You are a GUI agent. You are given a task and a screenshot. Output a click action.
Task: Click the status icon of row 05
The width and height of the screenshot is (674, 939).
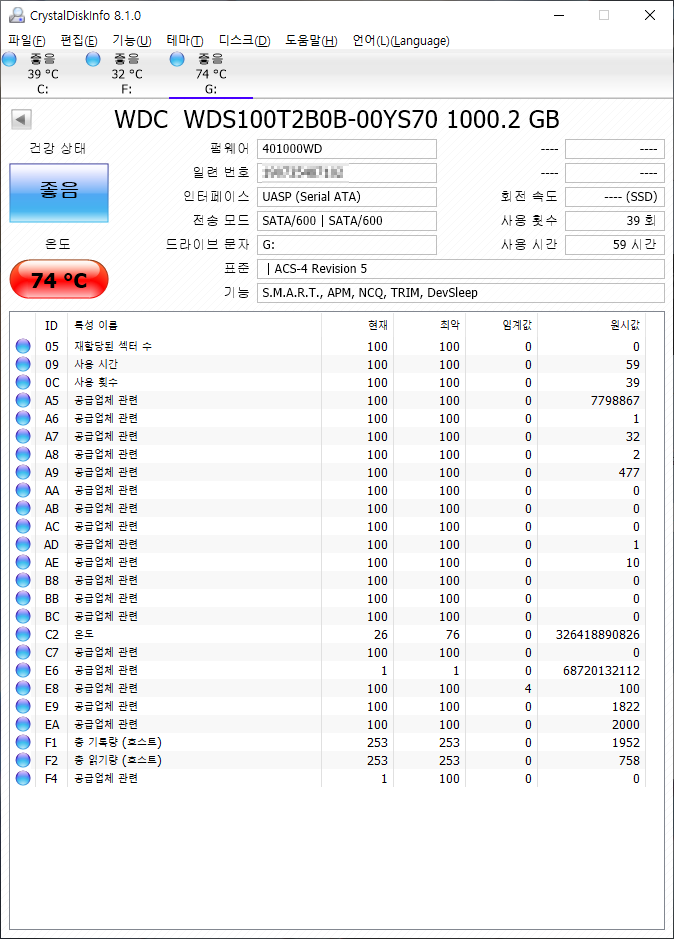[23, 346]
